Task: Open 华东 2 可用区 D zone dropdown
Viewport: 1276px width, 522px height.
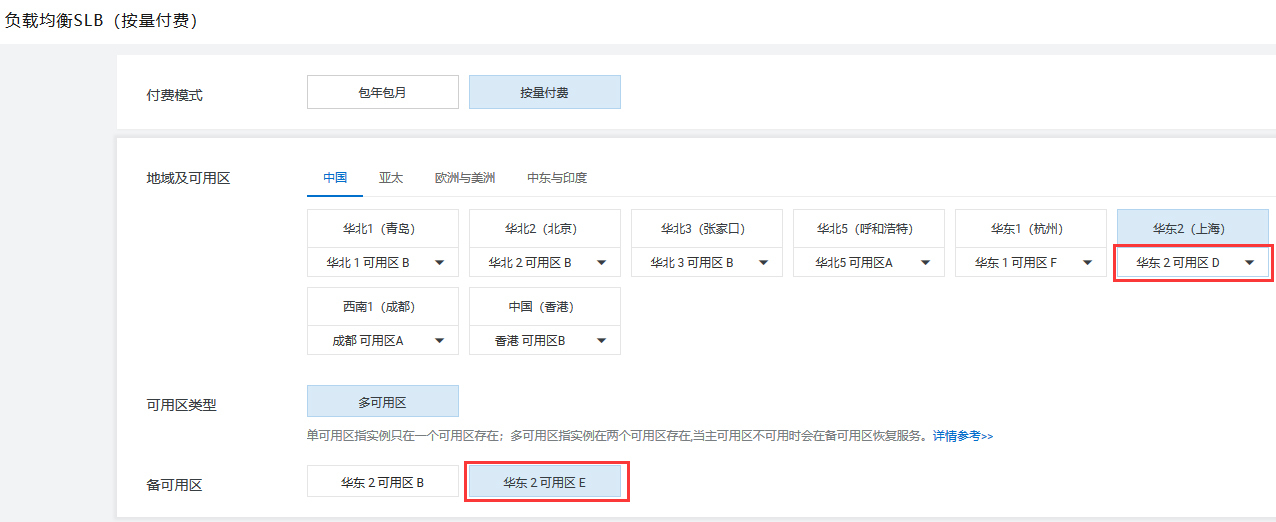Action: 1192,263
